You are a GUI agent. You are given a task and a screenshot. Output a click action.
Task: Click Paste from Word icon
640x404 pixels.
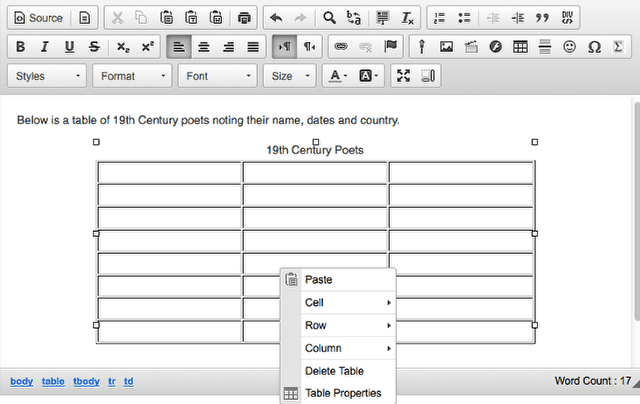coord(216,18)
